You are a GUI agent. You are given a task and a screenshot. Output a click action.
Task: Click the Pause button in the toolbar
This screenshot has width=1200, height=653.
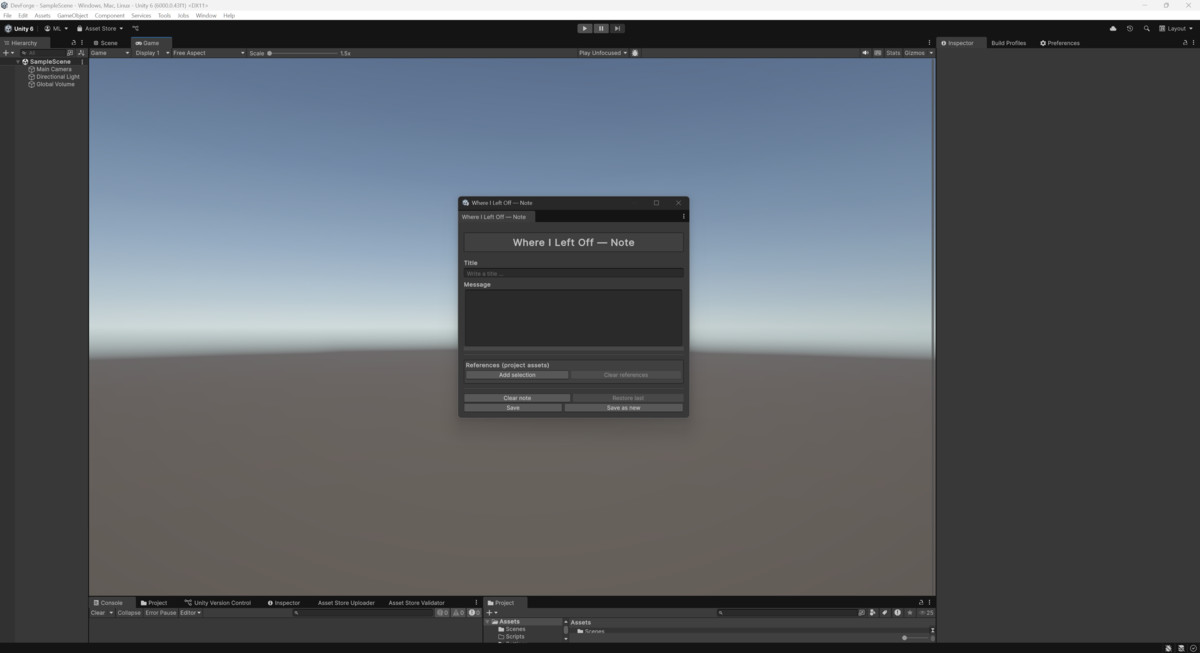pos(601,28)
